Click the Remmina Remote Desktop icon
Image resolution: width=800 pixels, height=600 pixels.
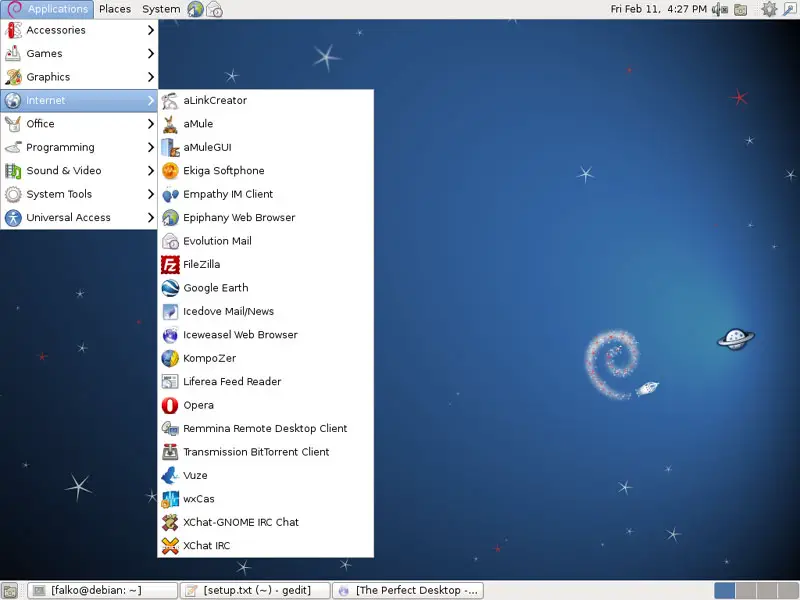pyautogui.click(x=170, y=429)
